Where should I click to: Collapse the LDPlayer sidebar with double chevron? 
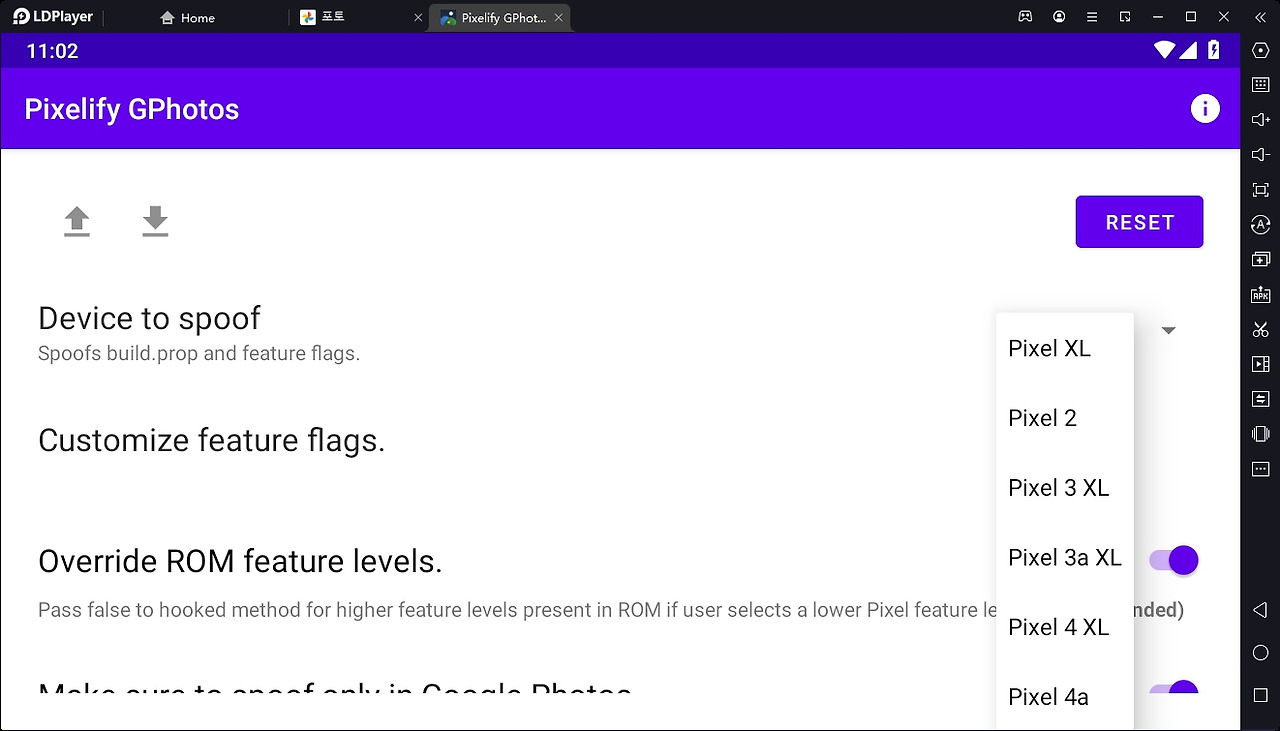pos(1258,17)
